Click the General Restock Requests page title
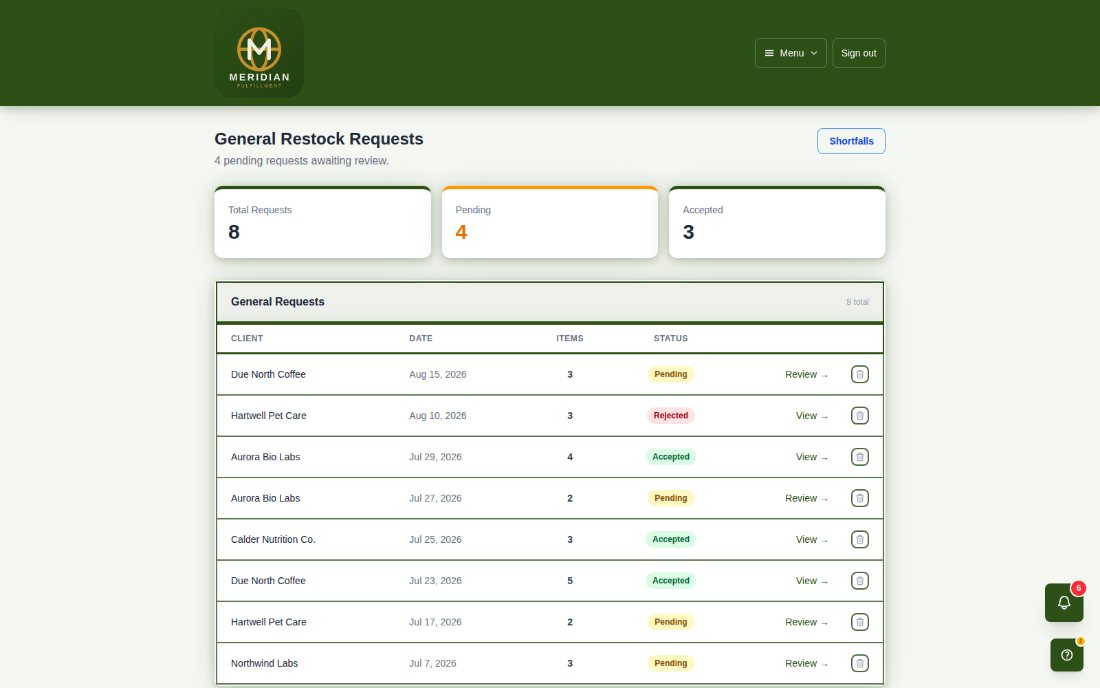1100x688 pixels. pos(319,139)
